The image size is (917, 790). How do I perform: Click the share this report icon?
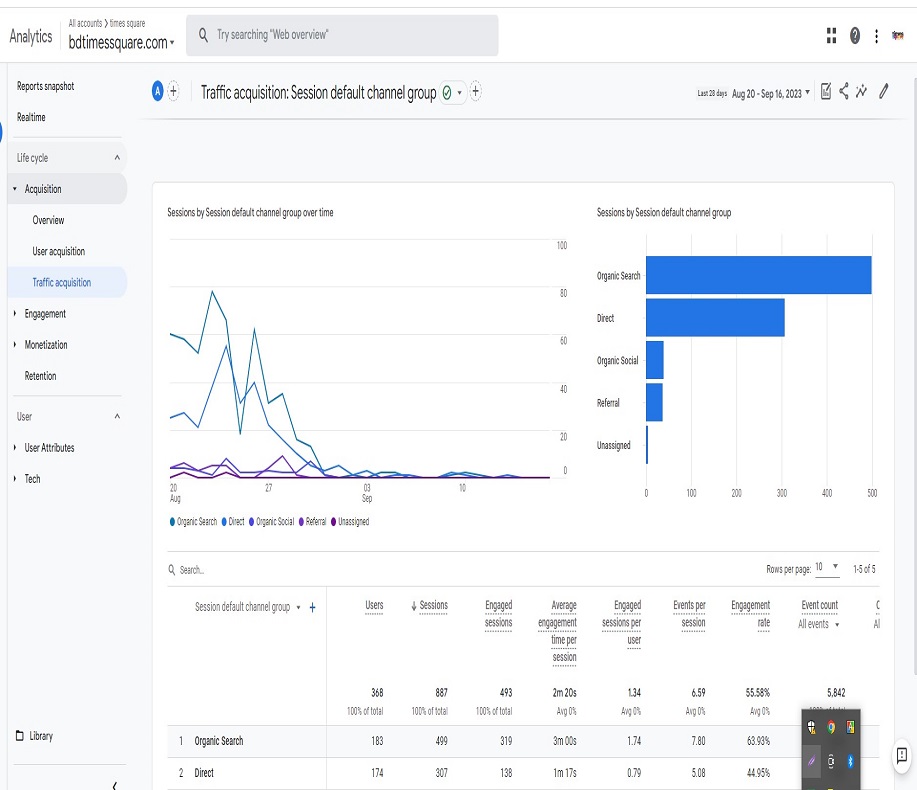click(x=843, y=91)
